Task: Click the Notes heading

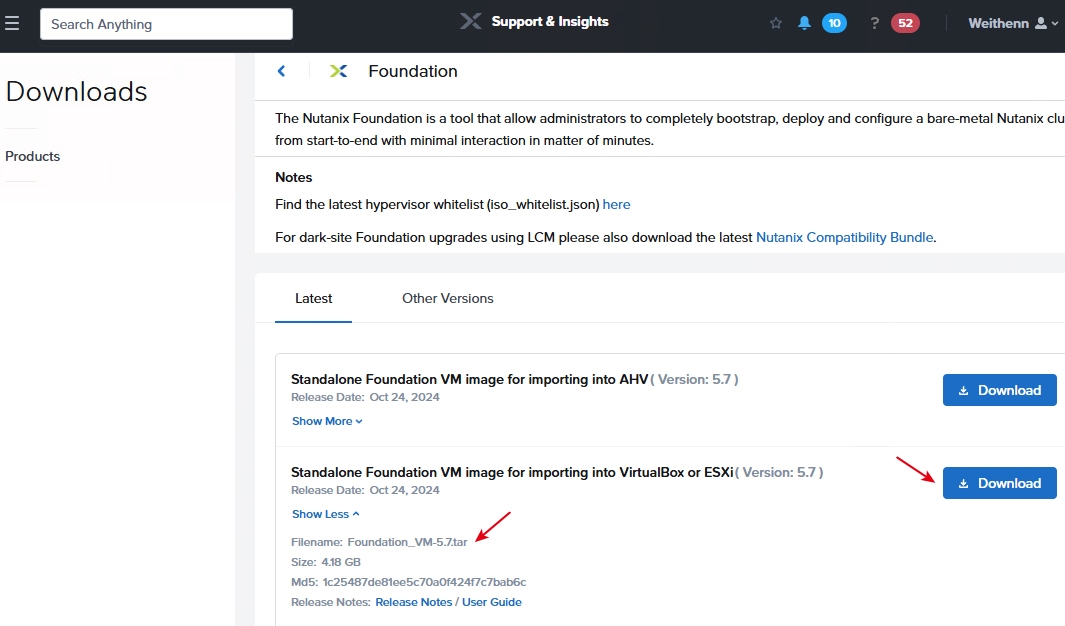Action: pos(293,178)
